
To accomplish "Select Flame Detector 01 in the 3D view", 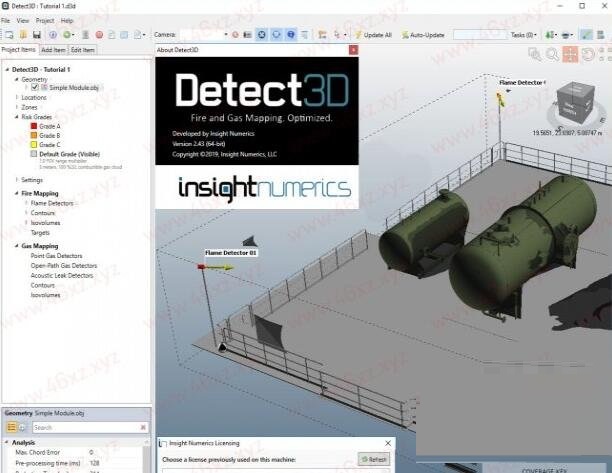I will point(231,254).
